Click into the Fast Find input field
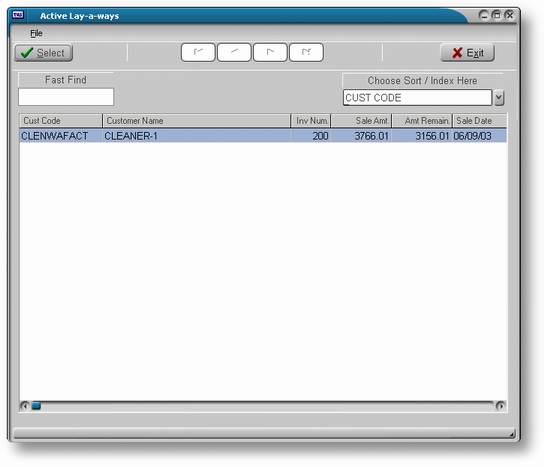Image resolution: width=544 pixels, height=467 pixels. 66,97
